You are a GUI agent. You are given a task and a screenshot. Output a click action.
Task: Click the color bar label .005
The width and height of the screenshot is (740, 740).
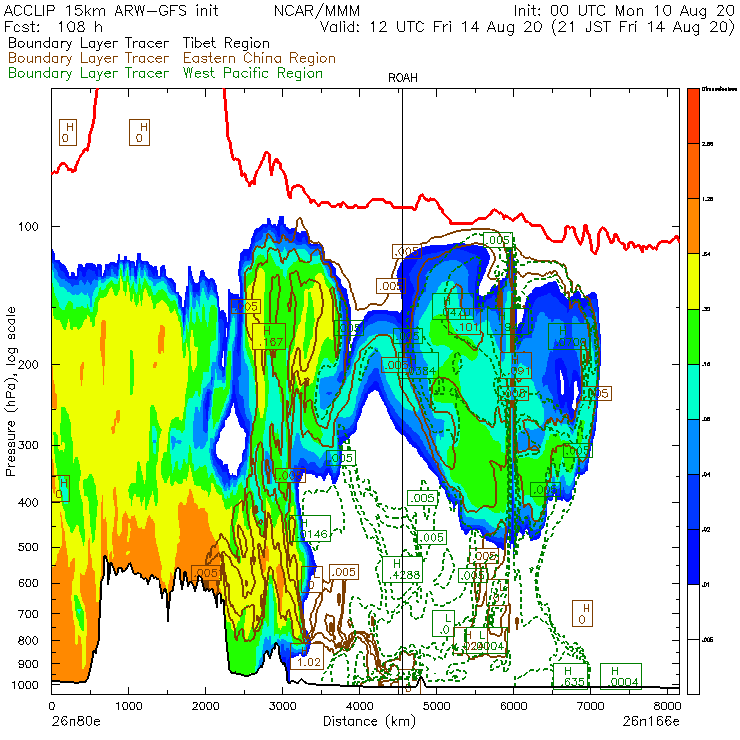(x=706, y=640)
